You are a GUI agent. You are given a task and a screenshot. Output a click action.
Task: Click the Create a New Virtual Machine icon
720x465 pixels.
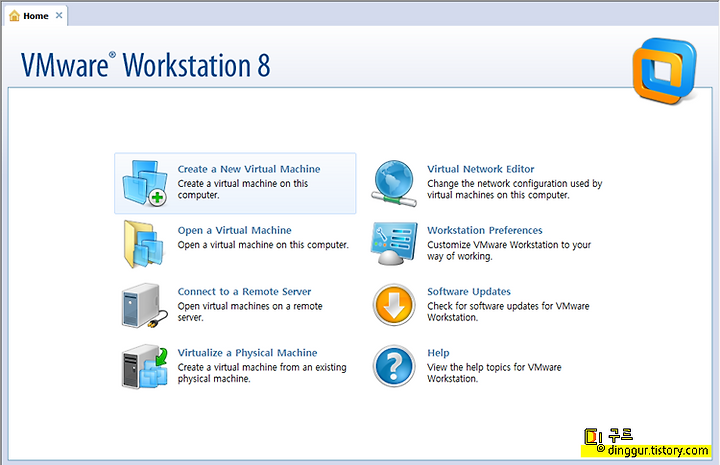tap(145, 183)
